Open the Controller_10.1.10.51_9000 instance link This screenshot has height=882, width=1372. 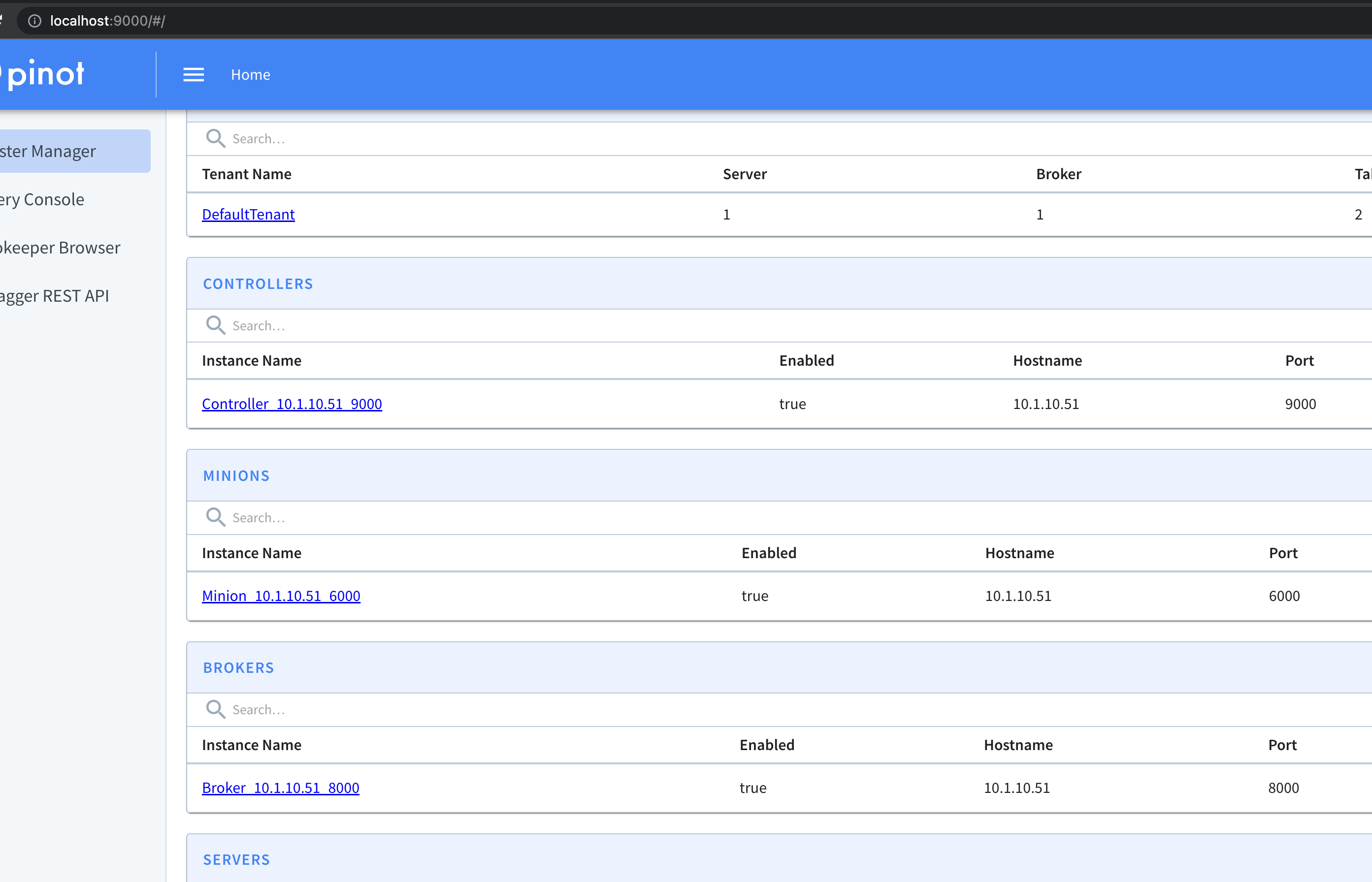pos(292,404)
